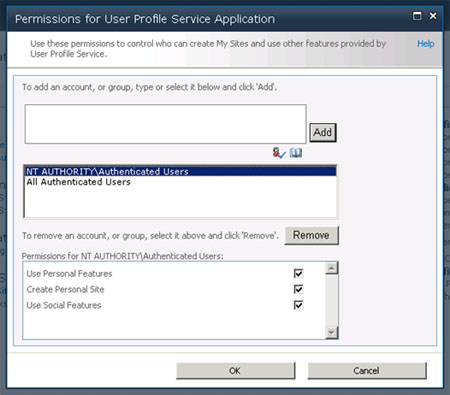Click permissions list scroll down arrow
Image resolution: width=450 pixels, height=395 pixels.
tap(331, 332)
